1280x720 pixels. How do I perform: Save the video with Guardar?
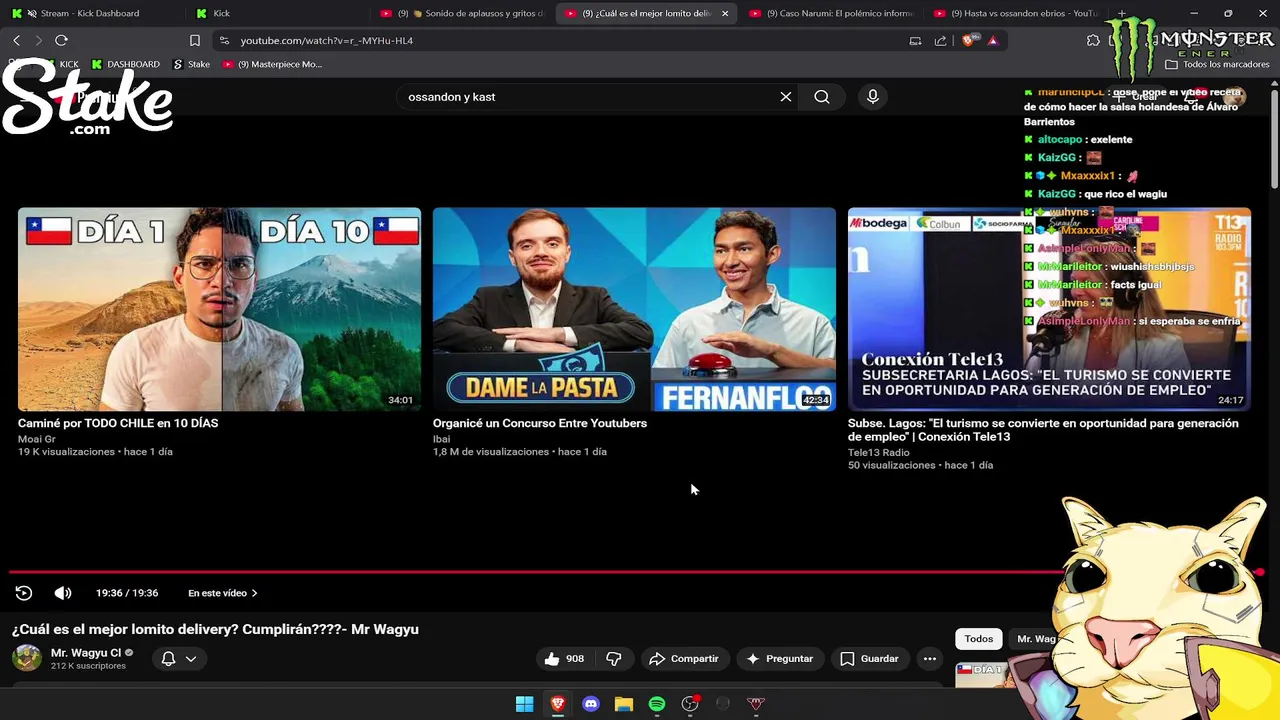point(869,659)
